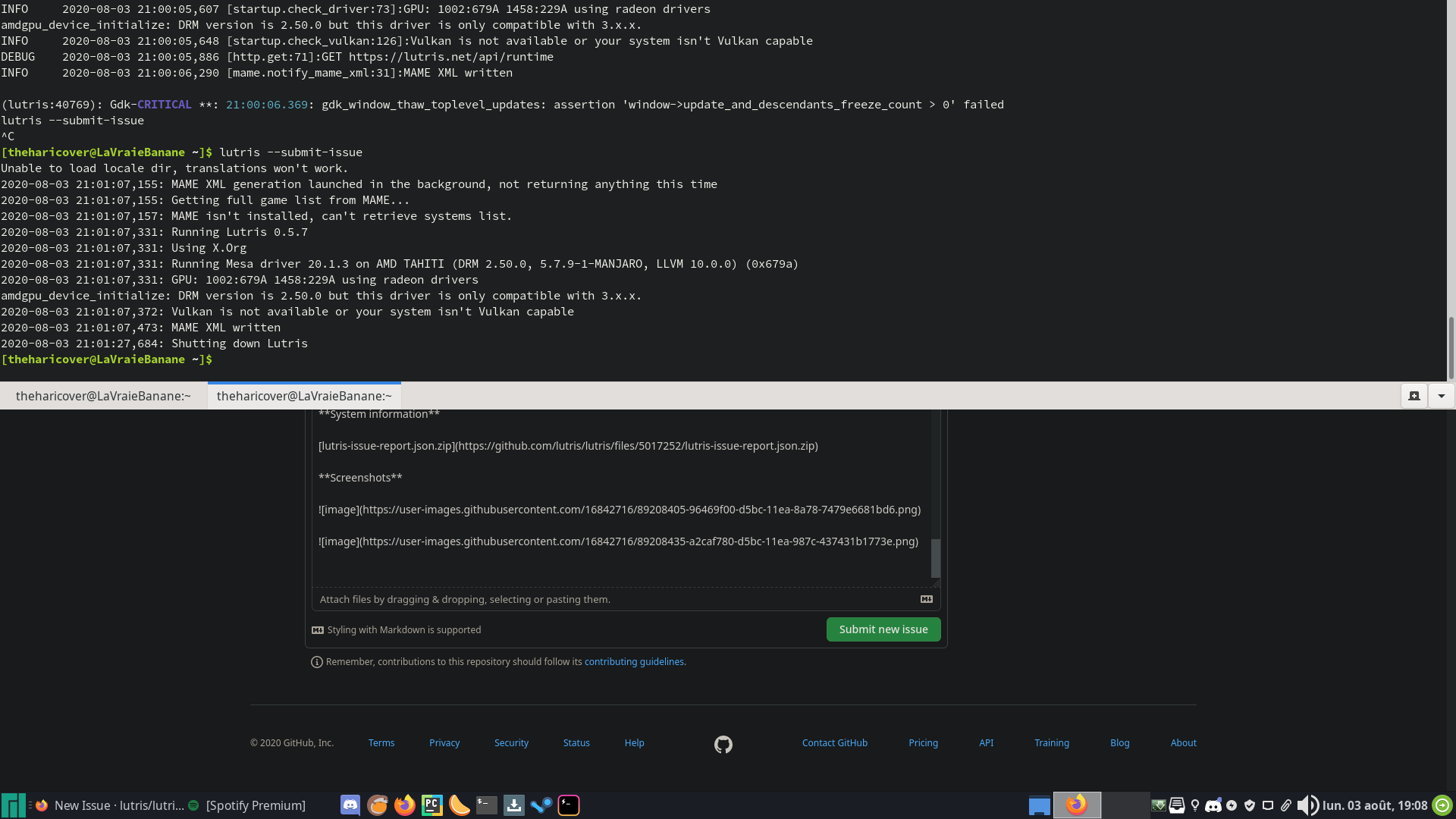Screen dimensions: 1456x819
Task: Click the issue text area scrollbar
Action: (x=936, y=558)
